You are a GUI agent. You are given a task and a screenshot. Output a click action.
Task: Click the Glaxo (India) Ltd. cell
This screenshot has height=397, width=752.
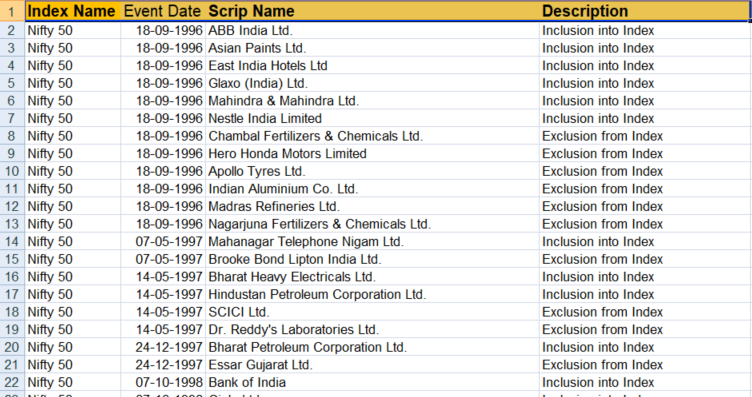tap(372, 83)
